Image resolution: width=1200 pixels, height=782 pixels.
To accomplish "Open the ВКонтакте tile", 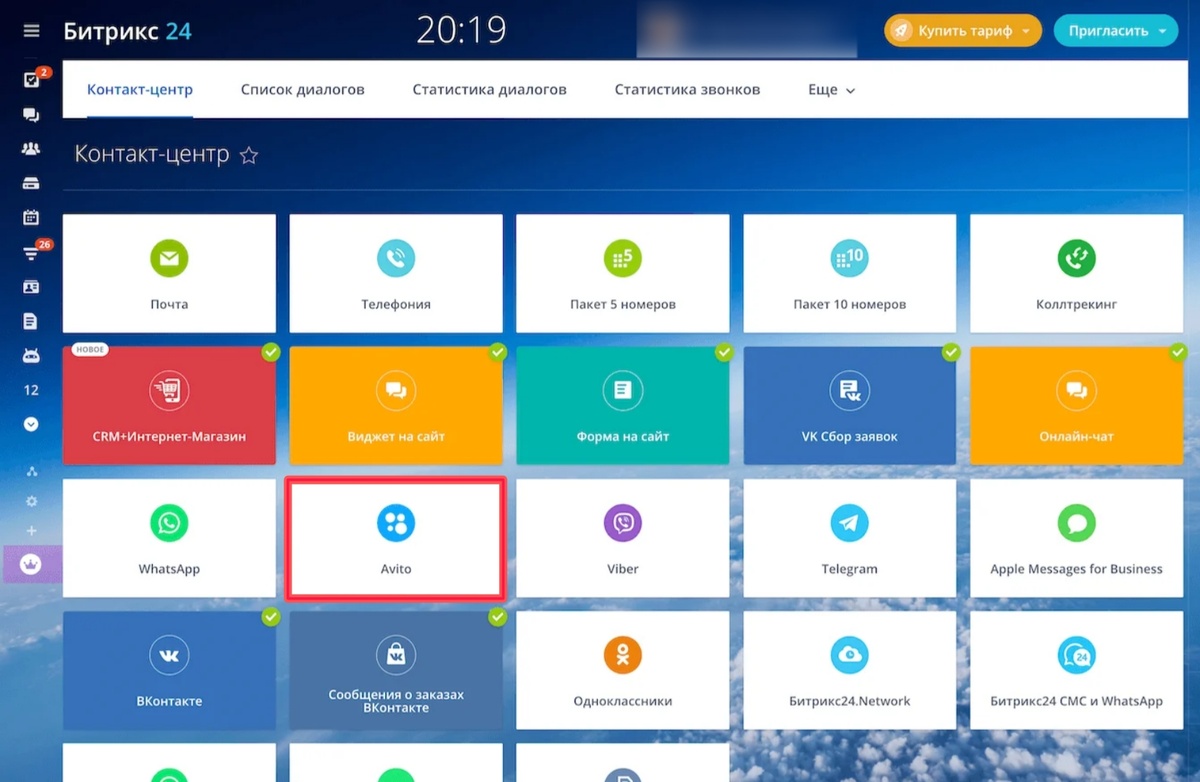I will [x=169, y=670].
